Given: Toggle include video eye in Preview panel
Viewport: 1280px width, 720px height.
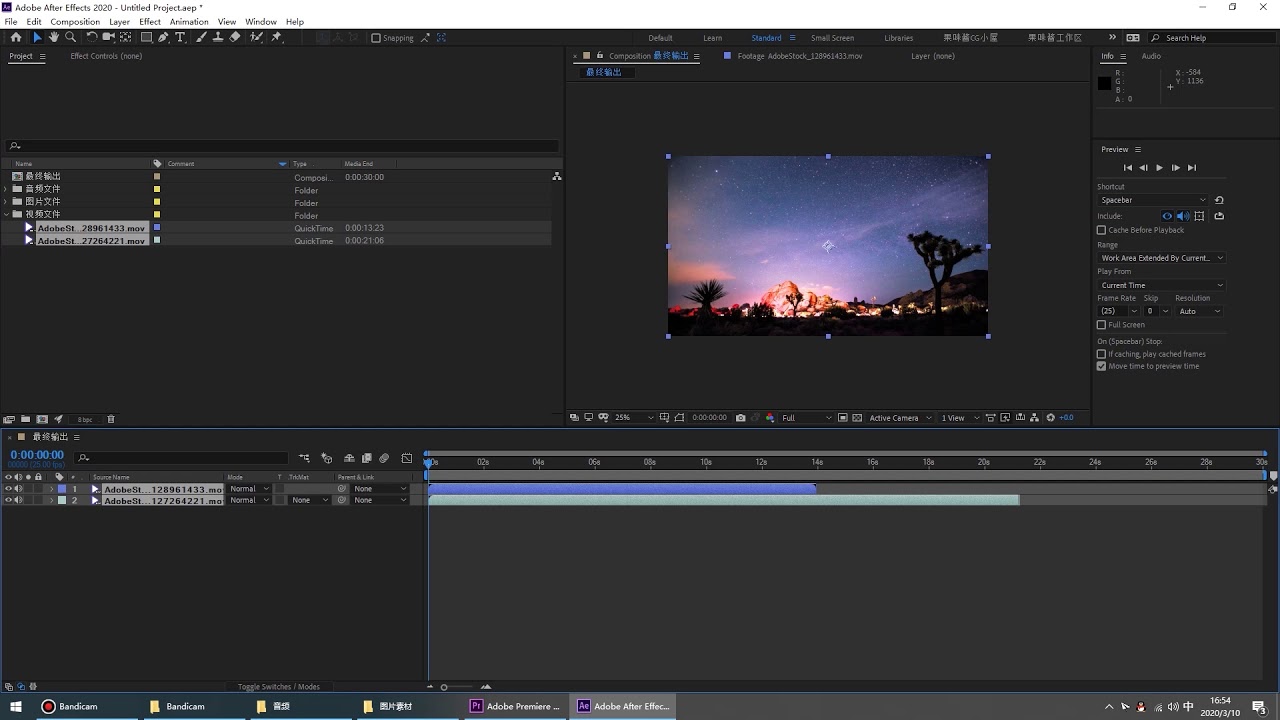Looking at the screenshot, I should click(x=1166, y=216).
